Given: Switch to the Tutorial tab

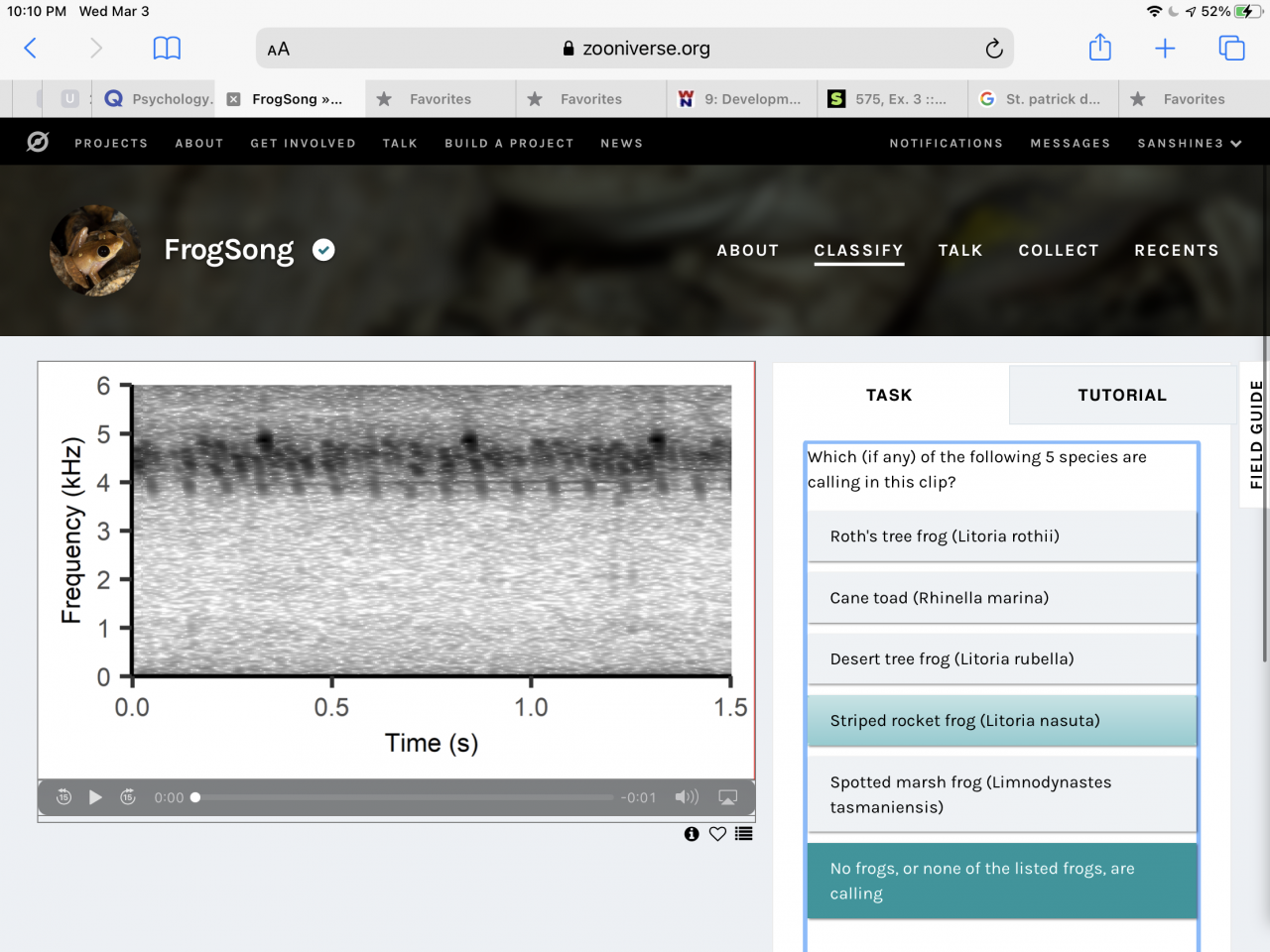Looking at the screenshot, I should (x=1122, y=395).
